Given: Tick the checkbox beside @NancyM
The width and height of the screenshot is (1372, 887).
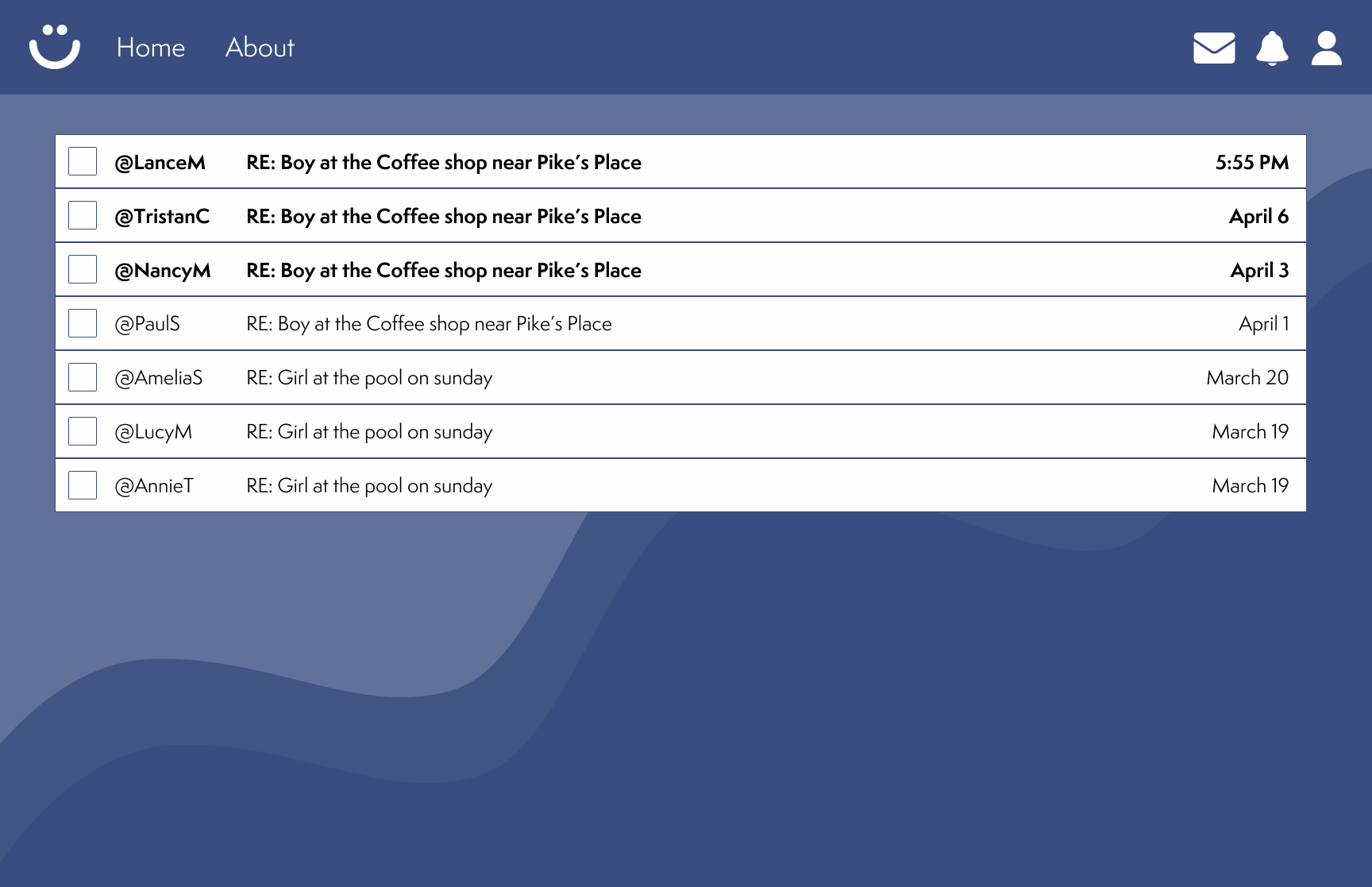Looking at the screenshot, I should point(83,269).
